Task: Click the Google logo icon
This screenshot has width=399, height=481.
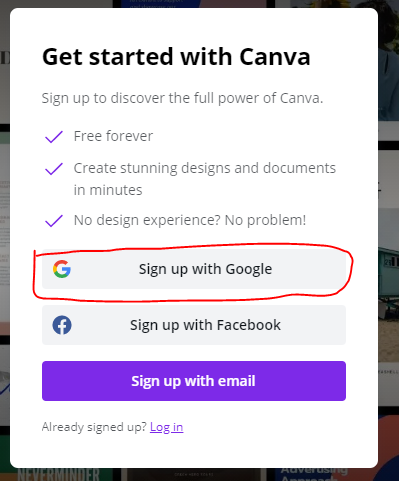Action: (x=62, y=269)
